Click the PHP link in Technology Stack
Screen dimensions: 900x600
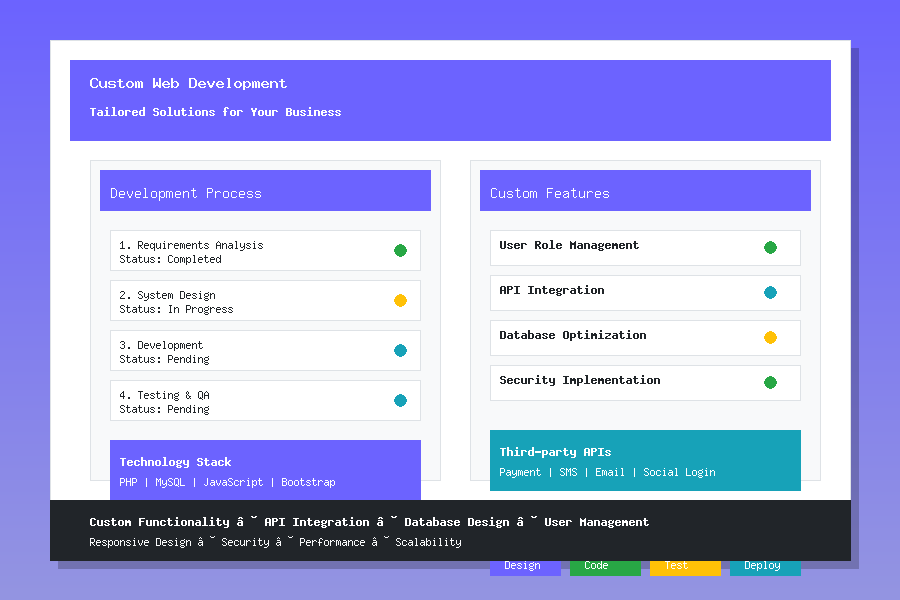point(128,482)
